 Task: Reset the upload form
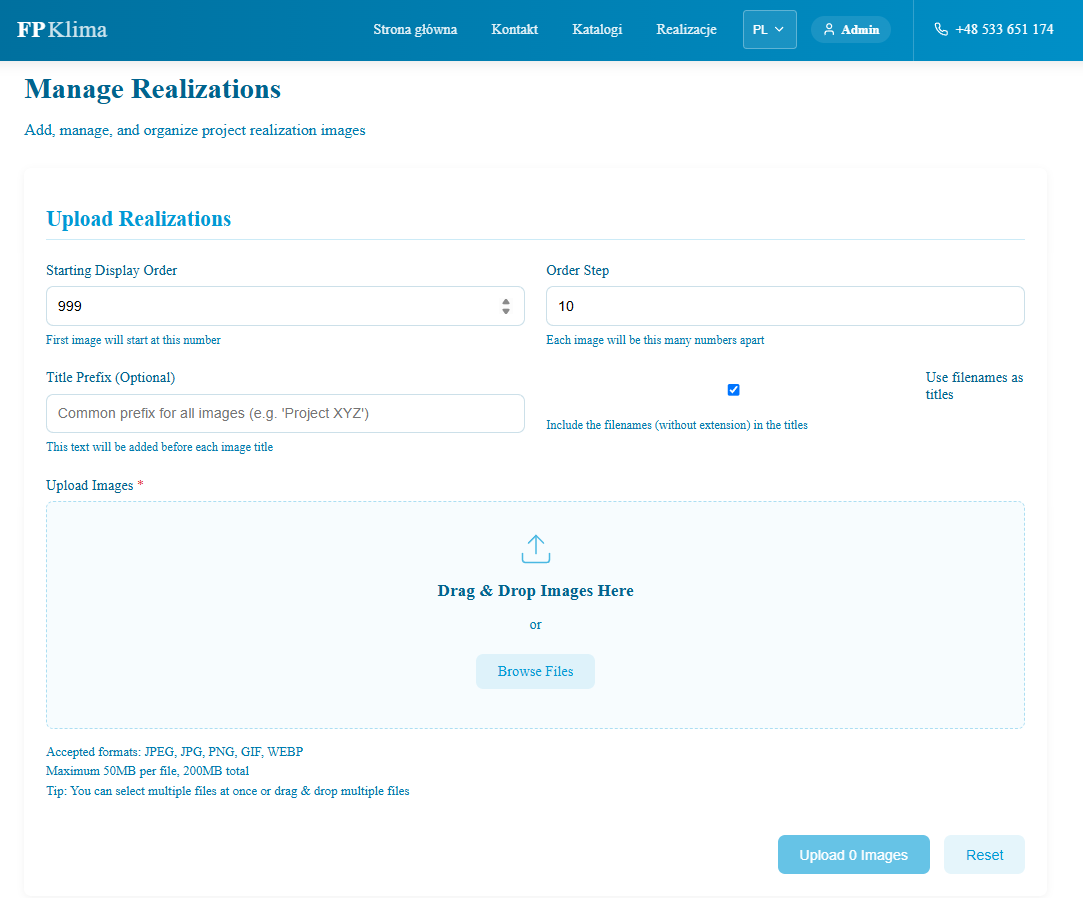(984, 855)
